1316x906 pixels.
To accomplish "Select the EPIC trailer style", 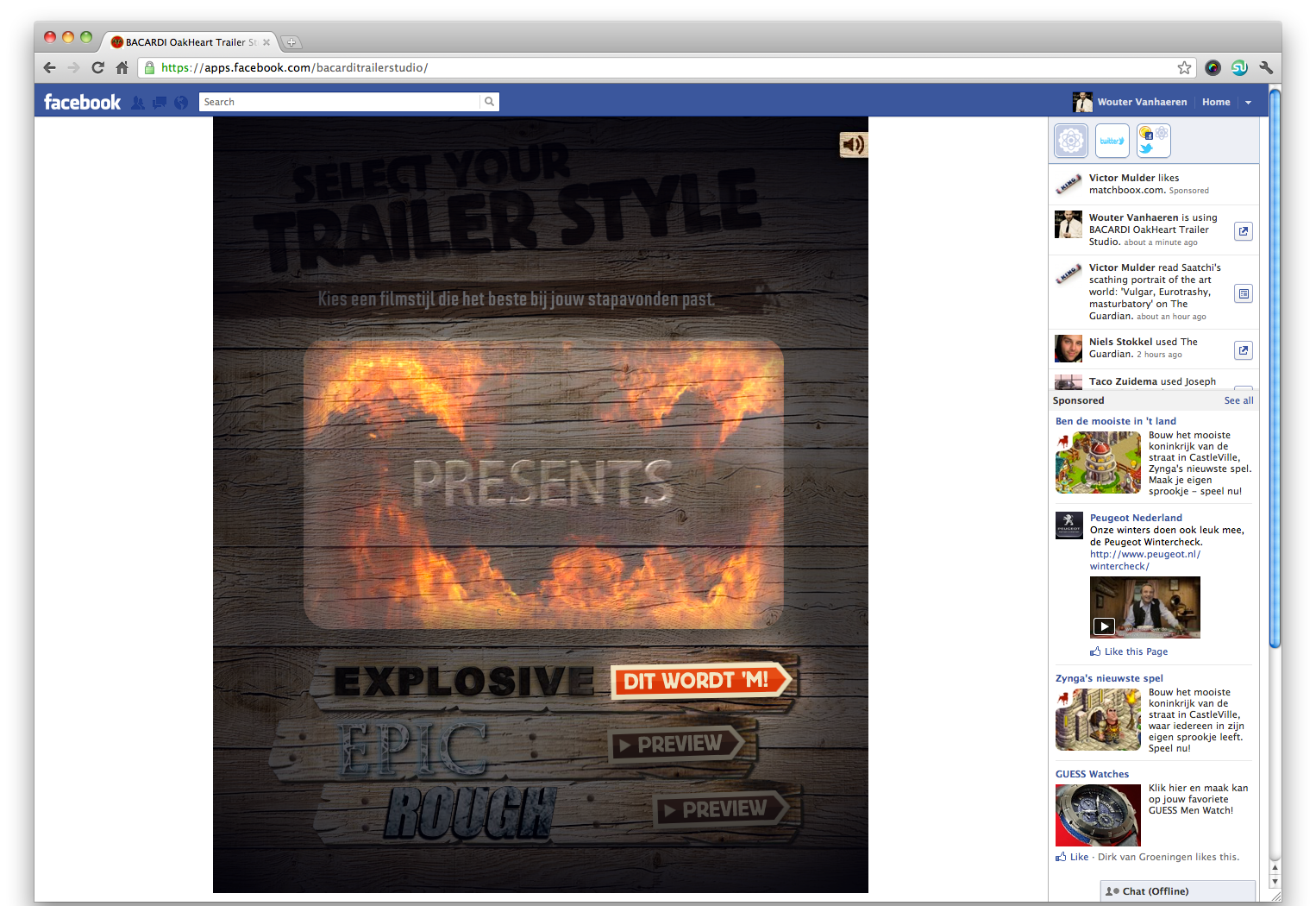I will point(414,747).
